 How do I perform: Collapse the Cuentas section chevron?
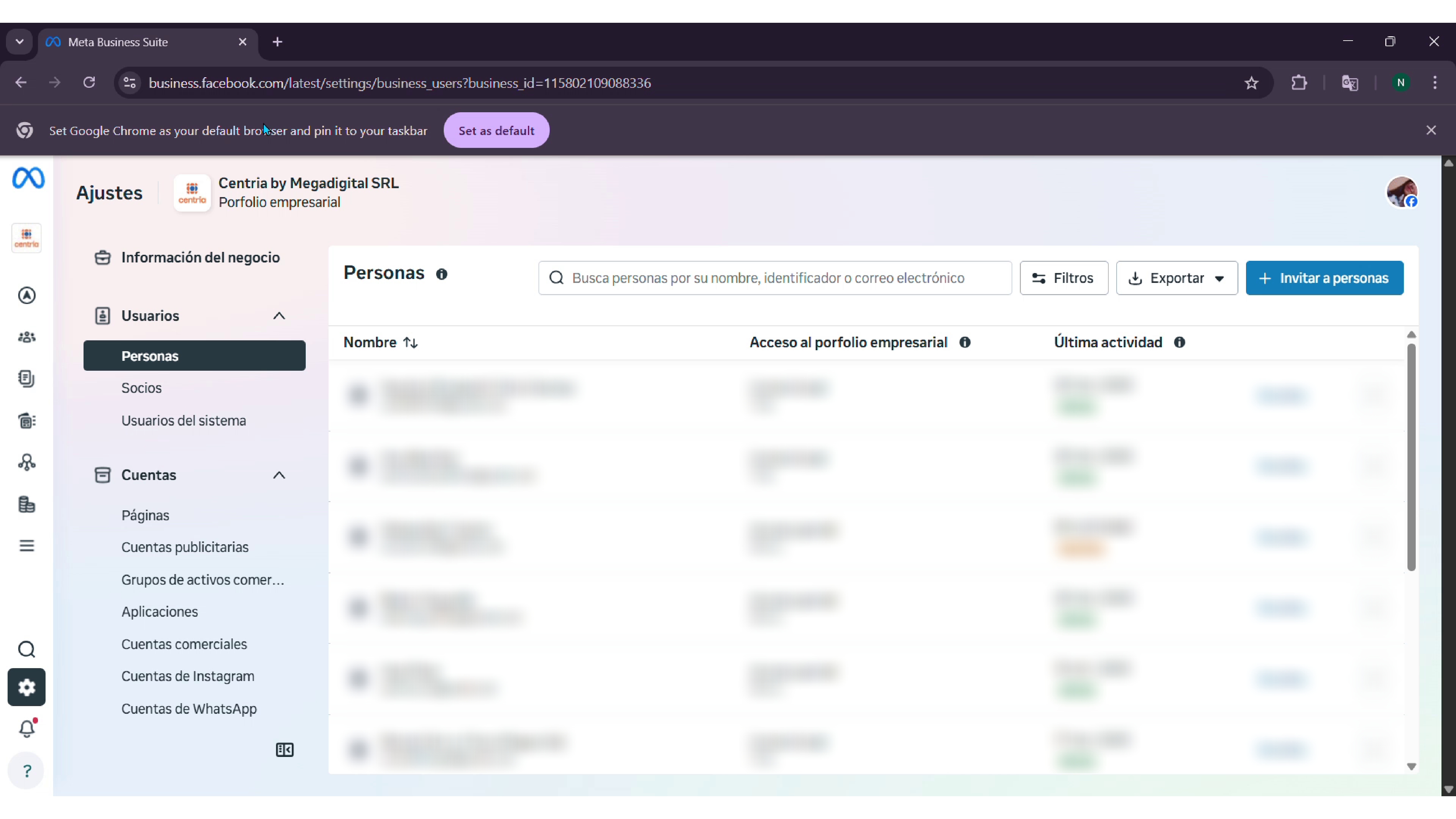coord(279,475)
